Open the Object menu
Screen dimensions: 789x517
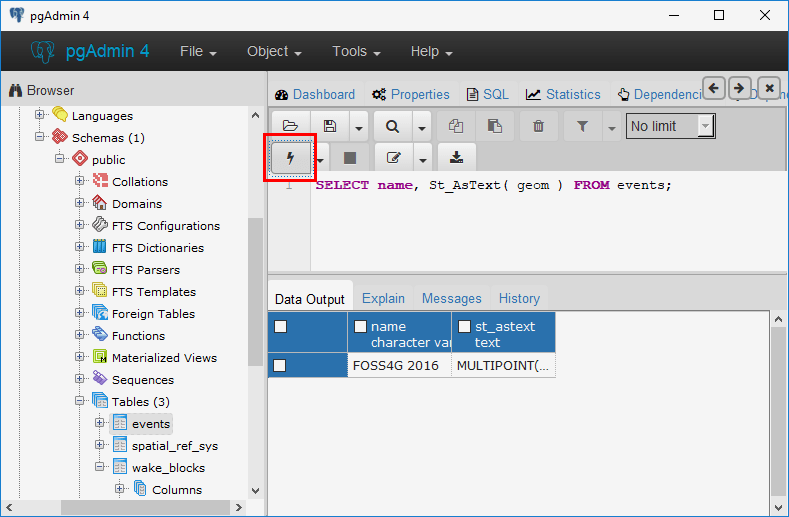[274, 51]
